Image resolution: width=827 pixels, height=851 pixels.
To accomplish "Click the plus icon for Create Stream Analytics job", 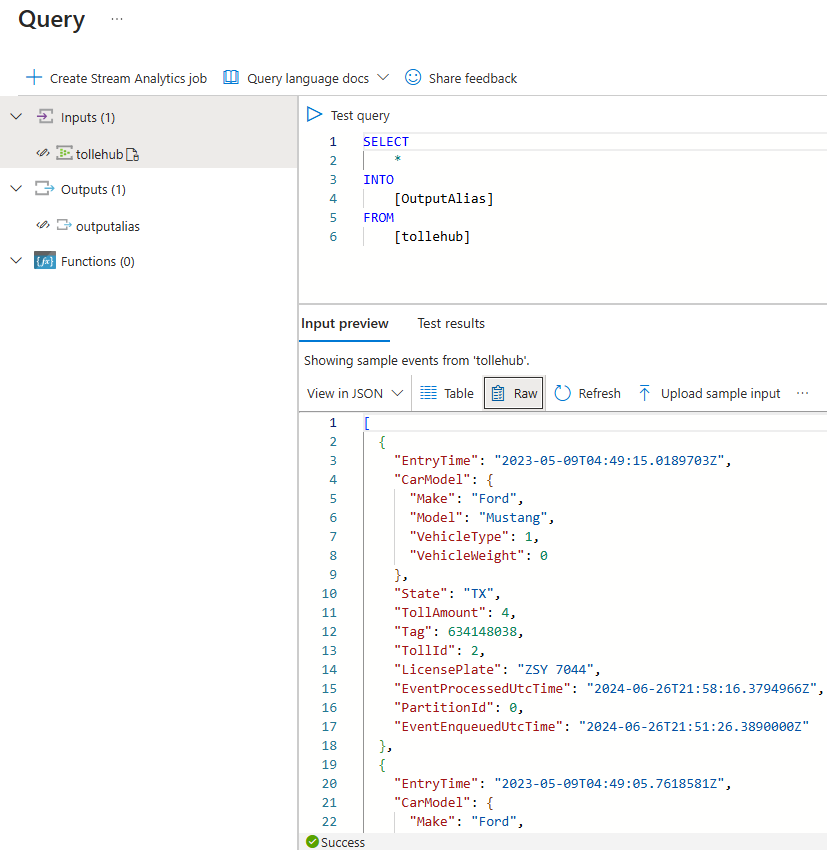I will (34, 78).
